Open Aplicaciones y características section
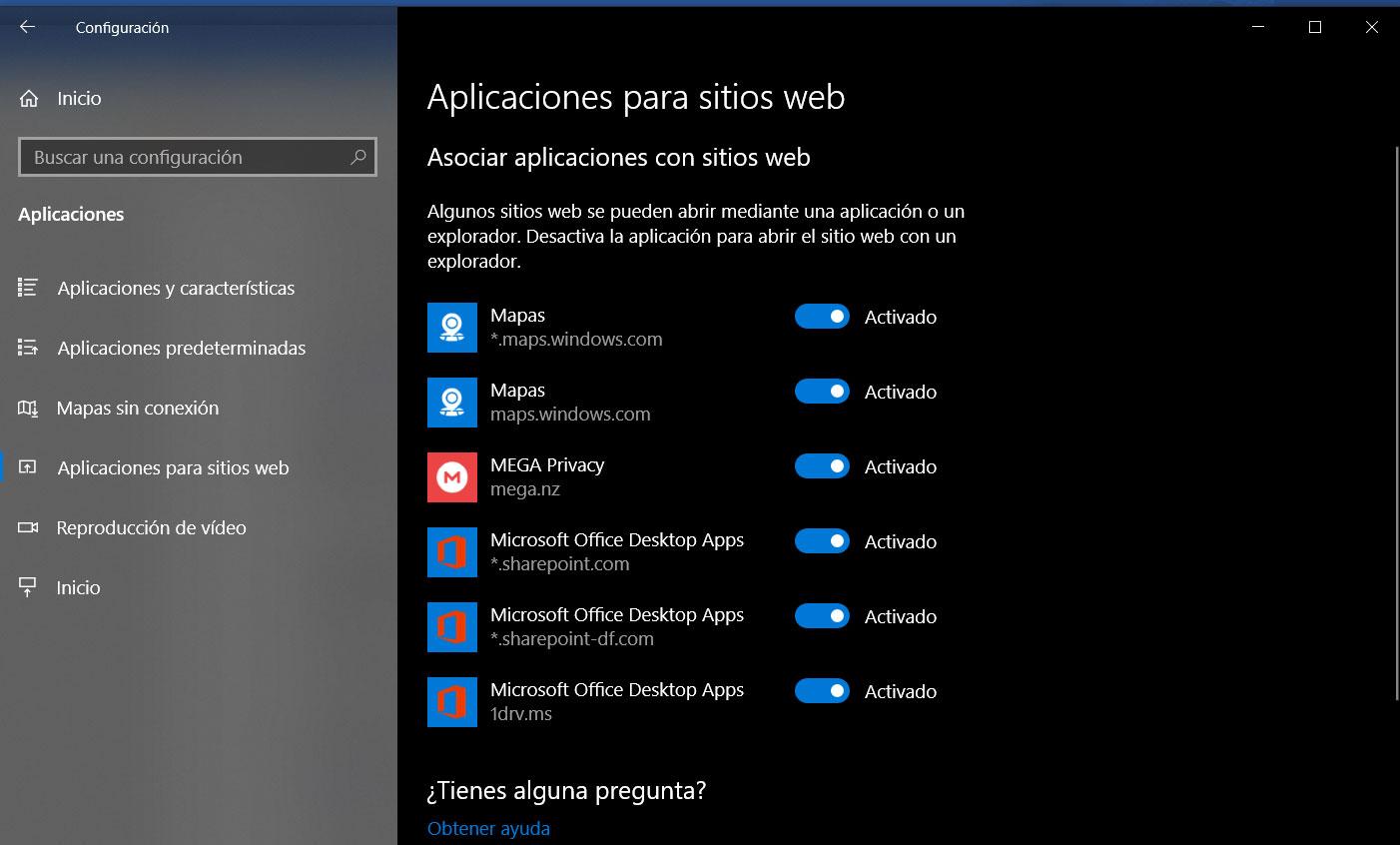1400x845 pixels. click(x=198, y=288)
